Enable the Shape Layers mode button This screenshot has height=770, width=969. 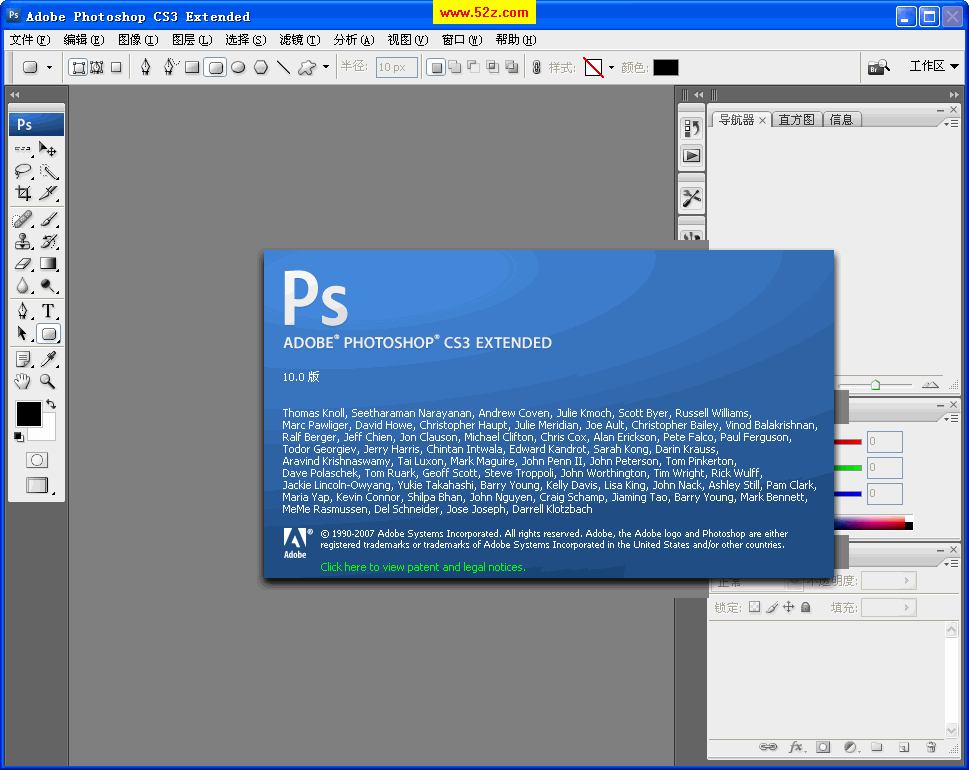[x=78, y=68]
